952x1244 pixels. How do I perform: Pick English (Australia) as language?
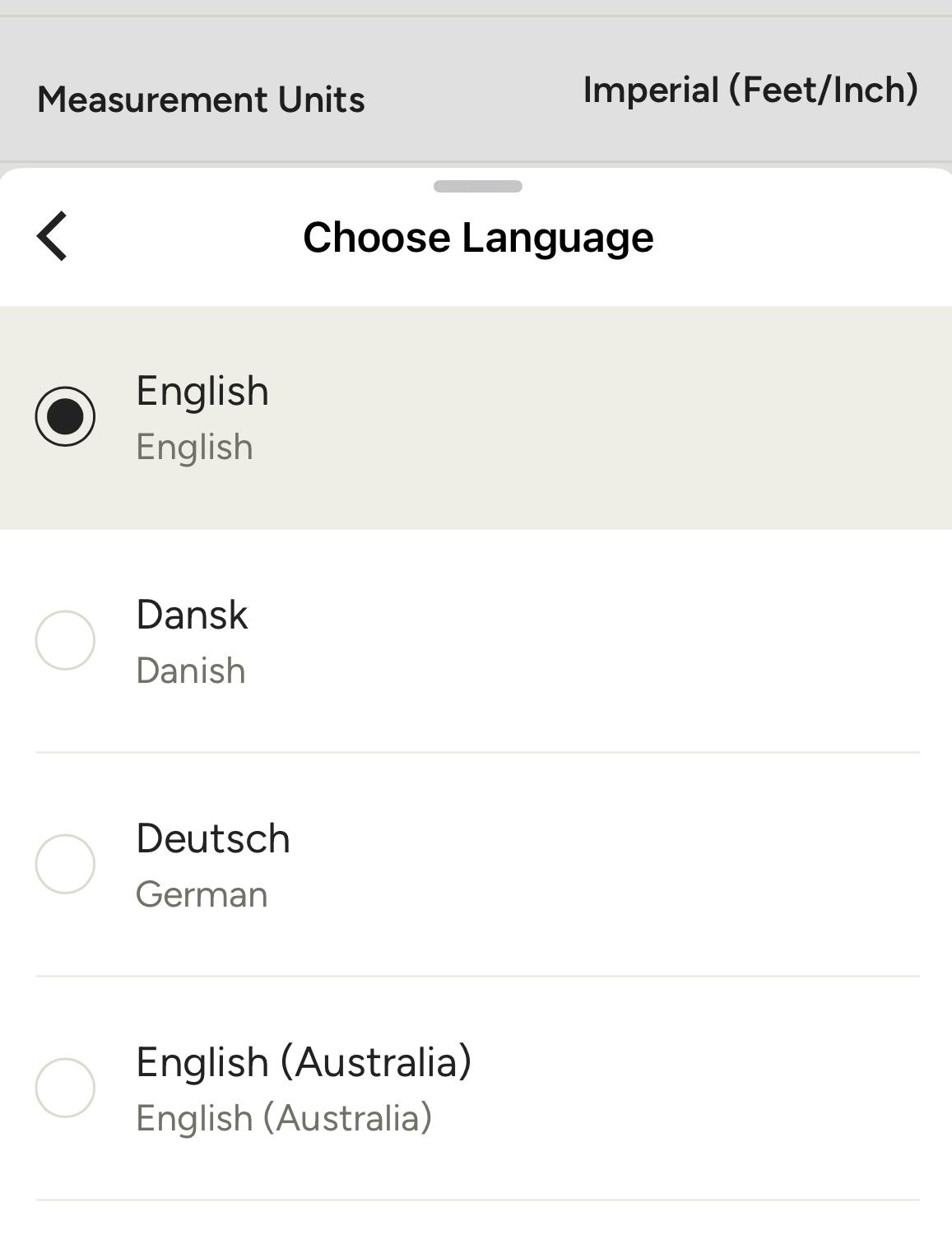[x=66, y=1087]
